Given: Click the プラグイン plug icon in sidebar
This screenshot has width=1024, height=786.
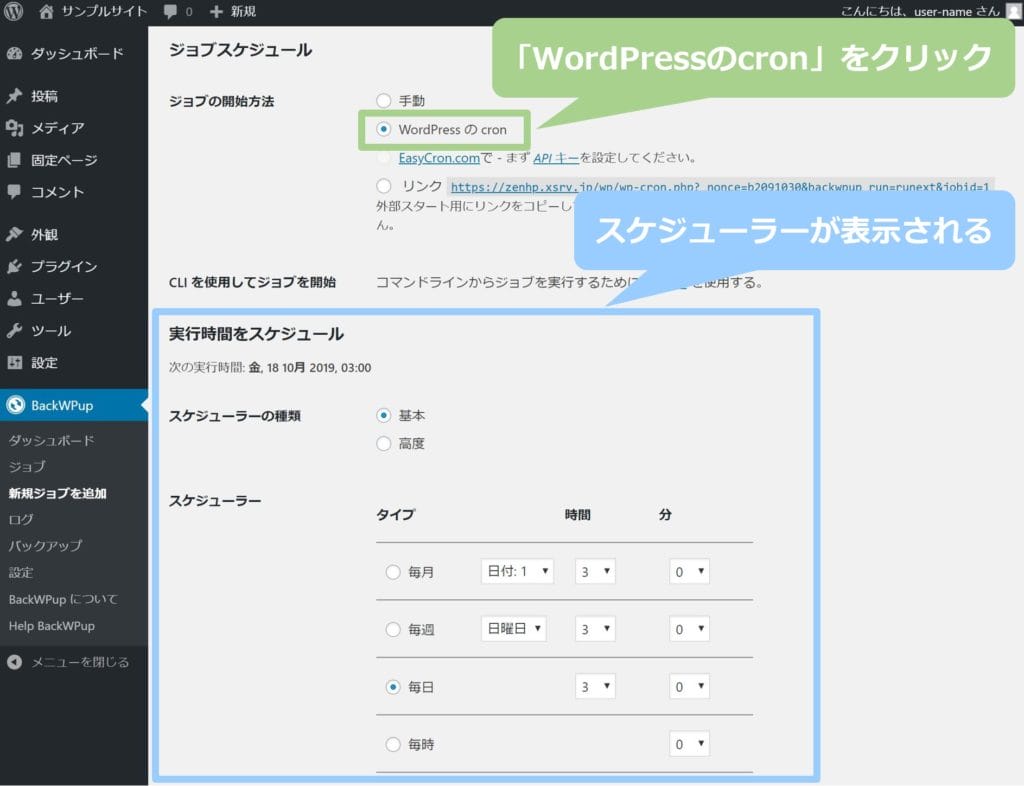Looking at the screenshot, I should (15, 267).
